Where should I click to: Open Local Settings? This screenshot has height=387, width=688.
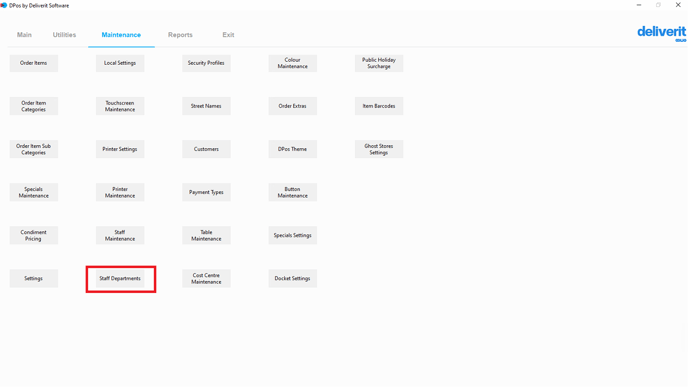pos(120,63)
